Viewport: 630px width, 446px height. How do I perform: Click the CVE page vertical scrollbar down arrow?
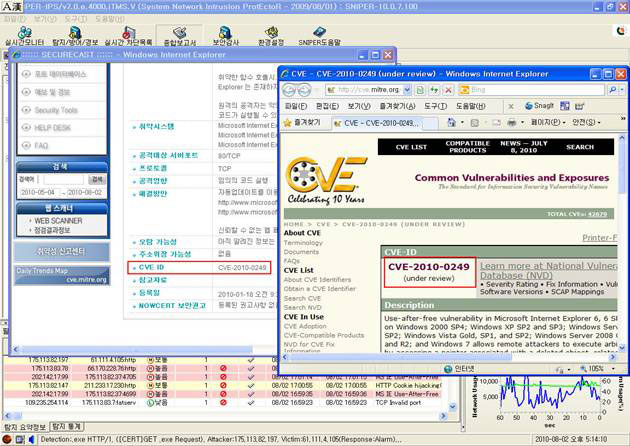coord(622,348)
